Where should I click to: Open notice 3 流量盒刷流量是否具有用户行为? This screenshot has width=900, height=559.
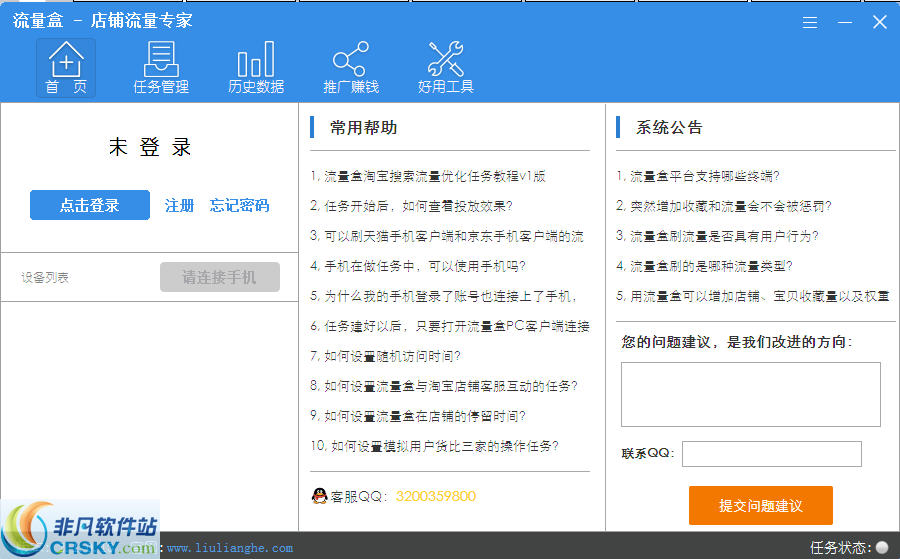[x=717, y=236]
